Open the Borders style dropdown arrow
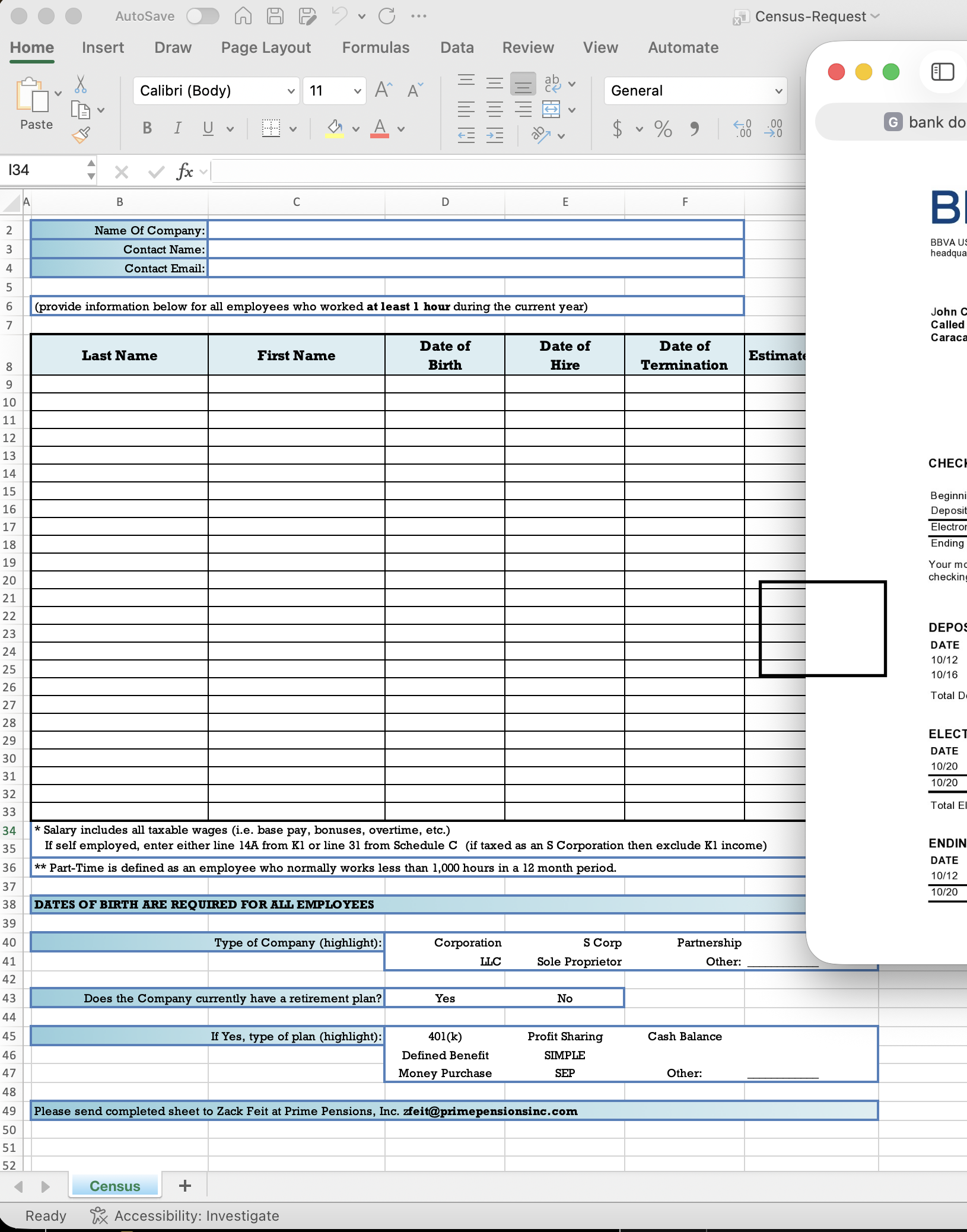 point(293,129)
